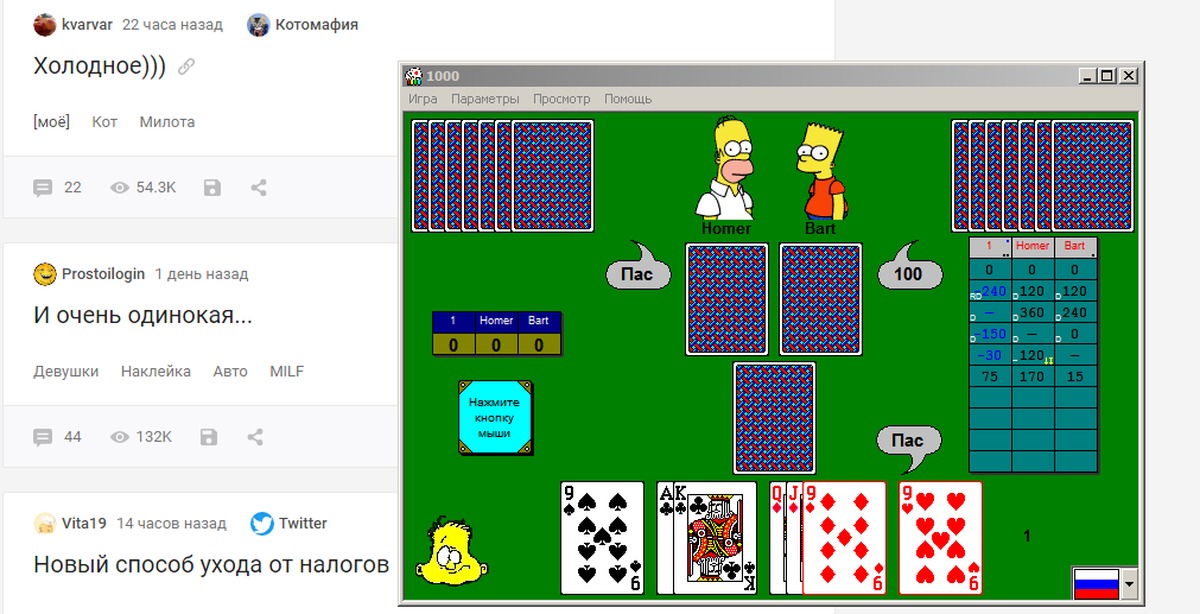The image size is (1200, 614).
Task: Click the 1000 game title bar icon
Action: [x=414, y=76]
